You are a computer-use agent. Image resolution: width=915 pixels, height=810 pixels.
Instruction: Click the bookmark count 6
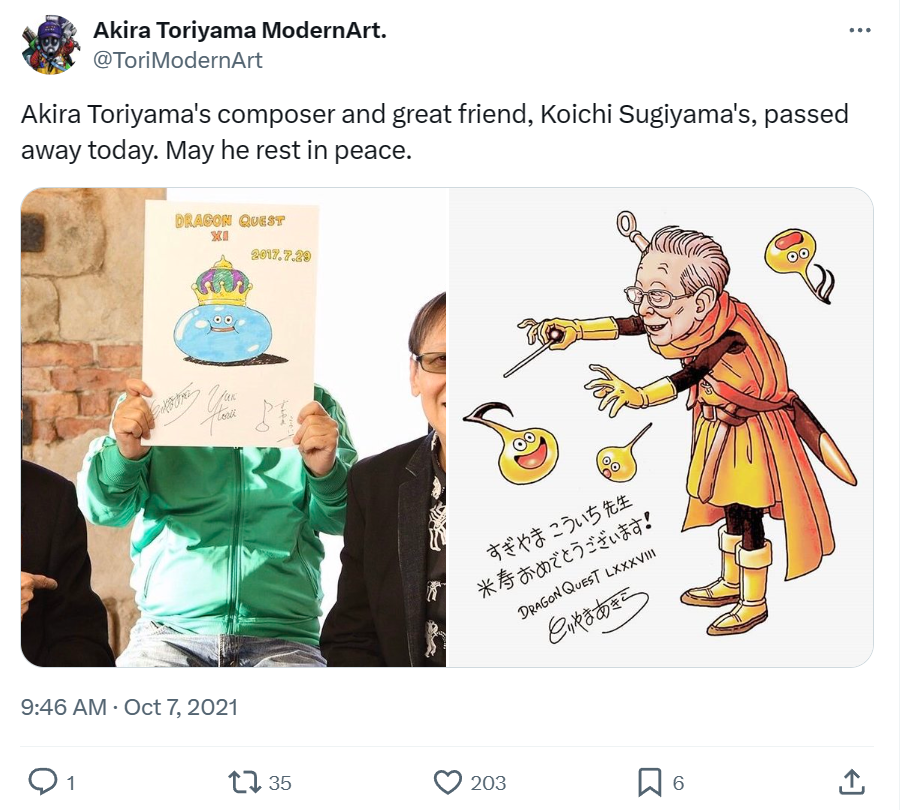tap(678, 783)
